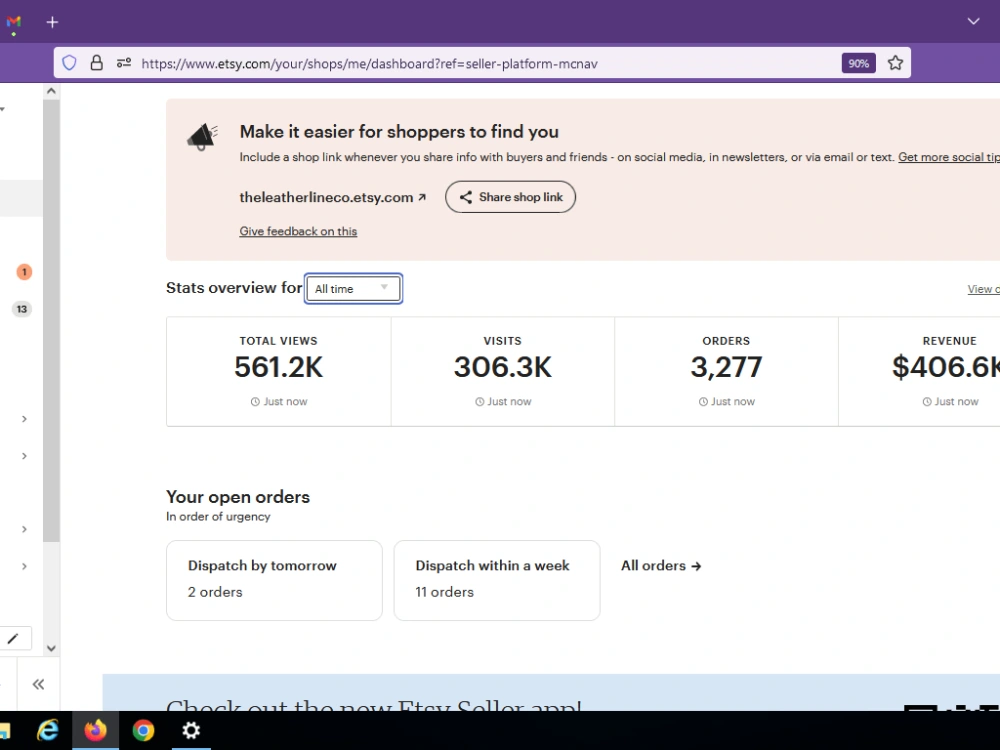Image resolution: width=1000 pixels, height=750 pixels.
Task: Open theleatherlineco.etsy.com shop link
Action: 332,197
